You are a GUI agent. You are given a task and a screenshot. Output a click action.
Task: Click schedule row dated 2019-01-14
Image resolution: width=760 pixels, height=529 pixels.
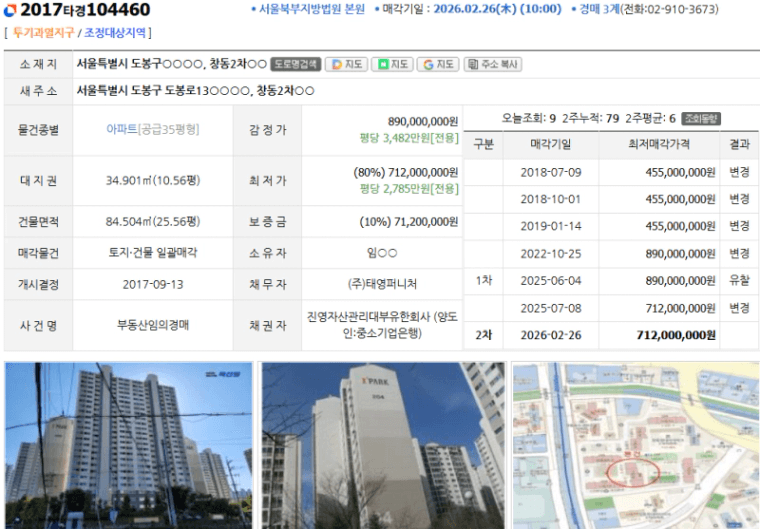tap(611, 226)
